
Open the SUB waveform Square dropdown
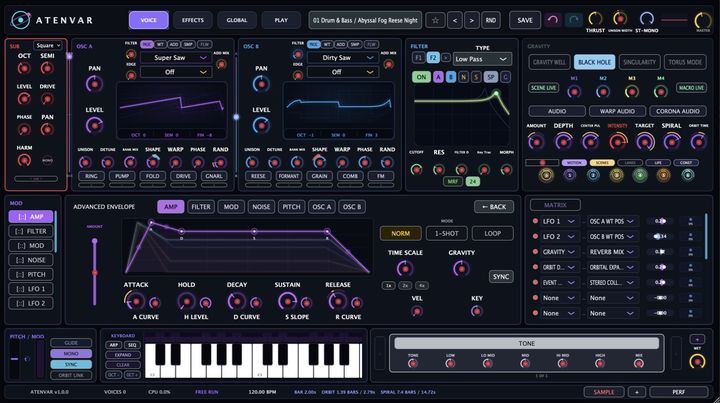[48, 45]
